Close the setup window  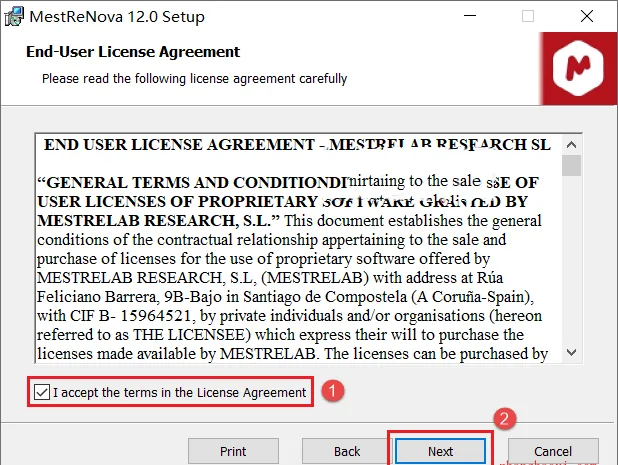click(x=587, y=16)
